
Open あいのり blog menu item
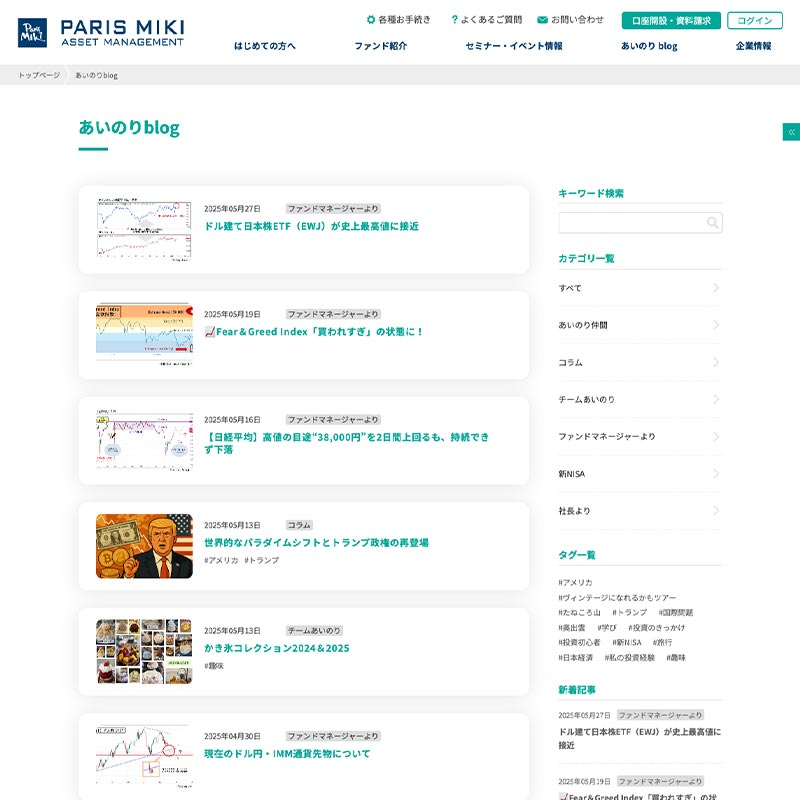[649, 46]
